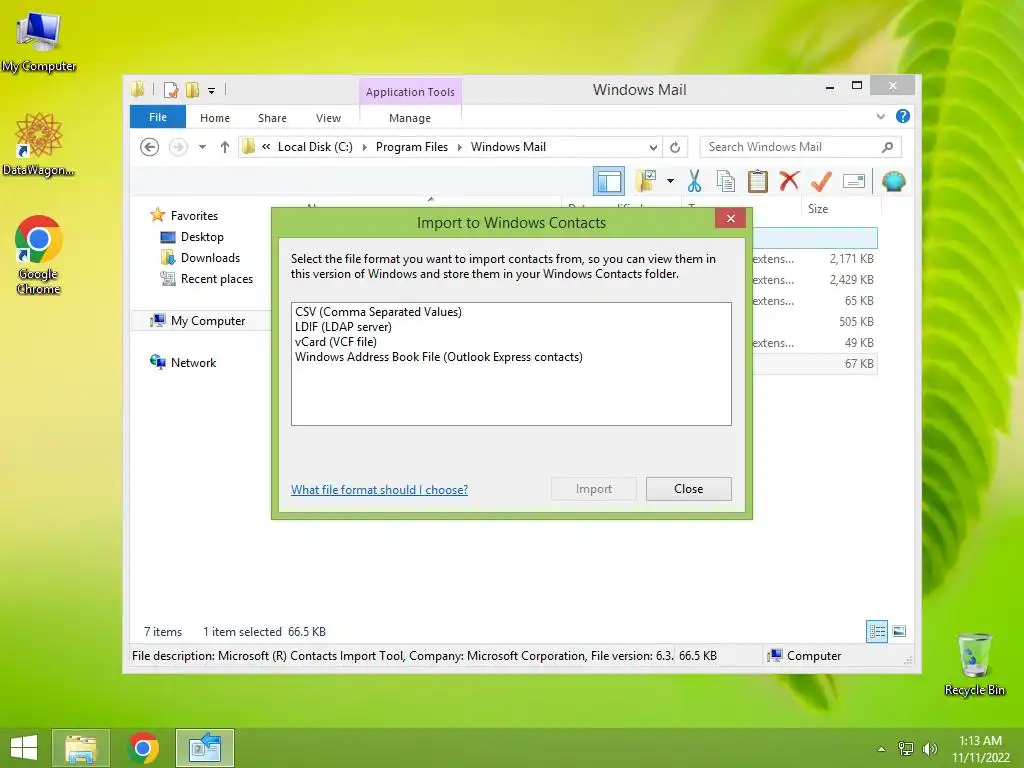
Task: Open Google Chrome from the taskbar
Action: (x=143, y=748)
